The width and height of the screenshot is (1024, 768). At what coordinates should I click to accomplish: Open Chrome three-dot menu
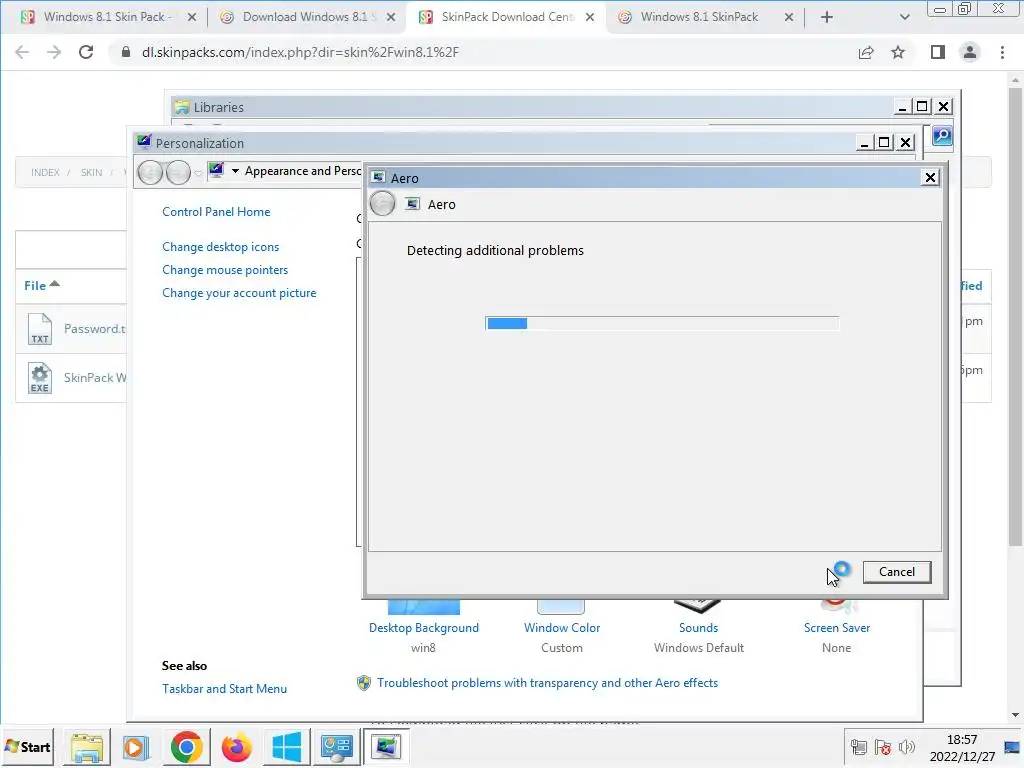pos(1002,52)
